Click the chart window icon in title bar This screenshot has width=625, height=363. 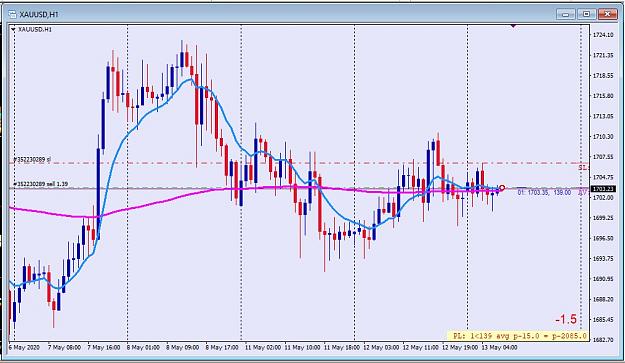pos(12,15)
